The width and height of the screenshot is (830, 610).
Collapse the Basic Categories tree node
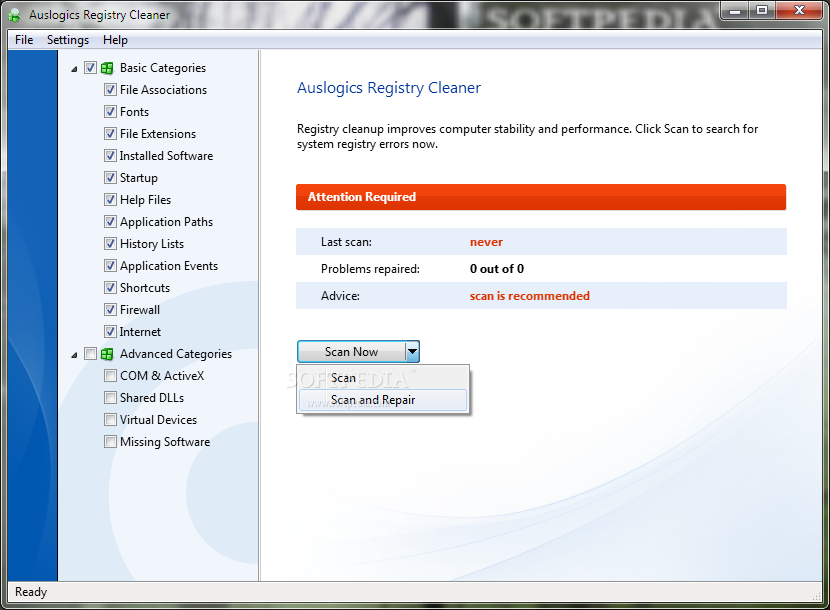click(74, 69)
